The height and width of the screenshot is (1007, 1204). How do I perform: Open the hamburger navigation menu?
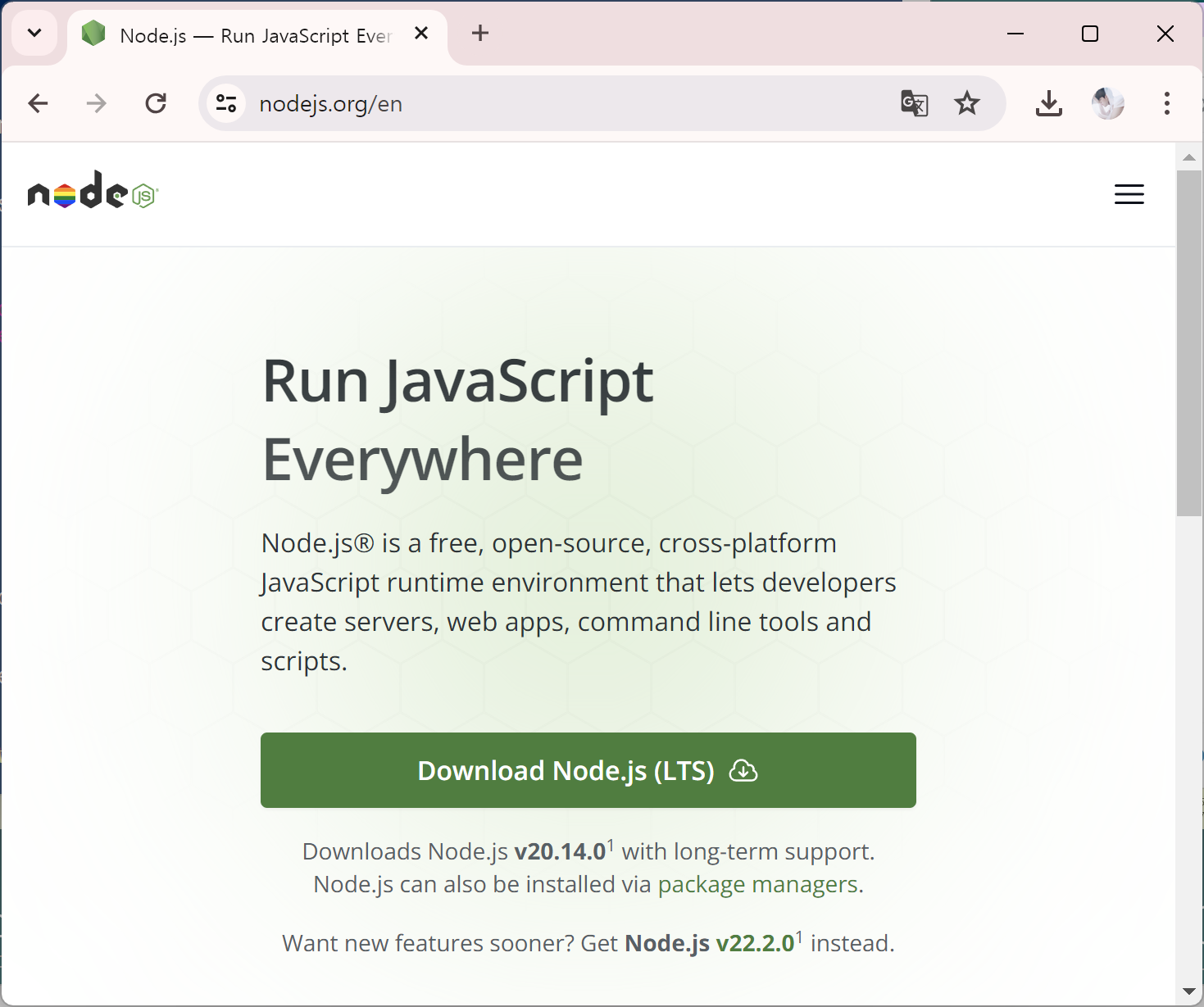1129,194
